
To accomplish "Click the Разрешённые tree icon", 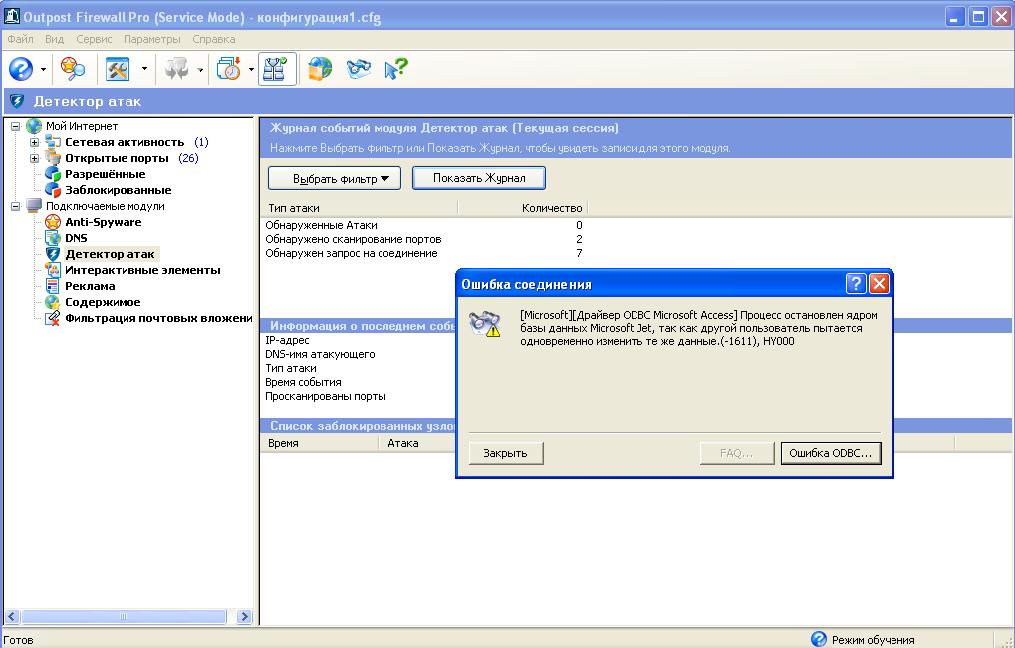I will (x=53, y=174).
